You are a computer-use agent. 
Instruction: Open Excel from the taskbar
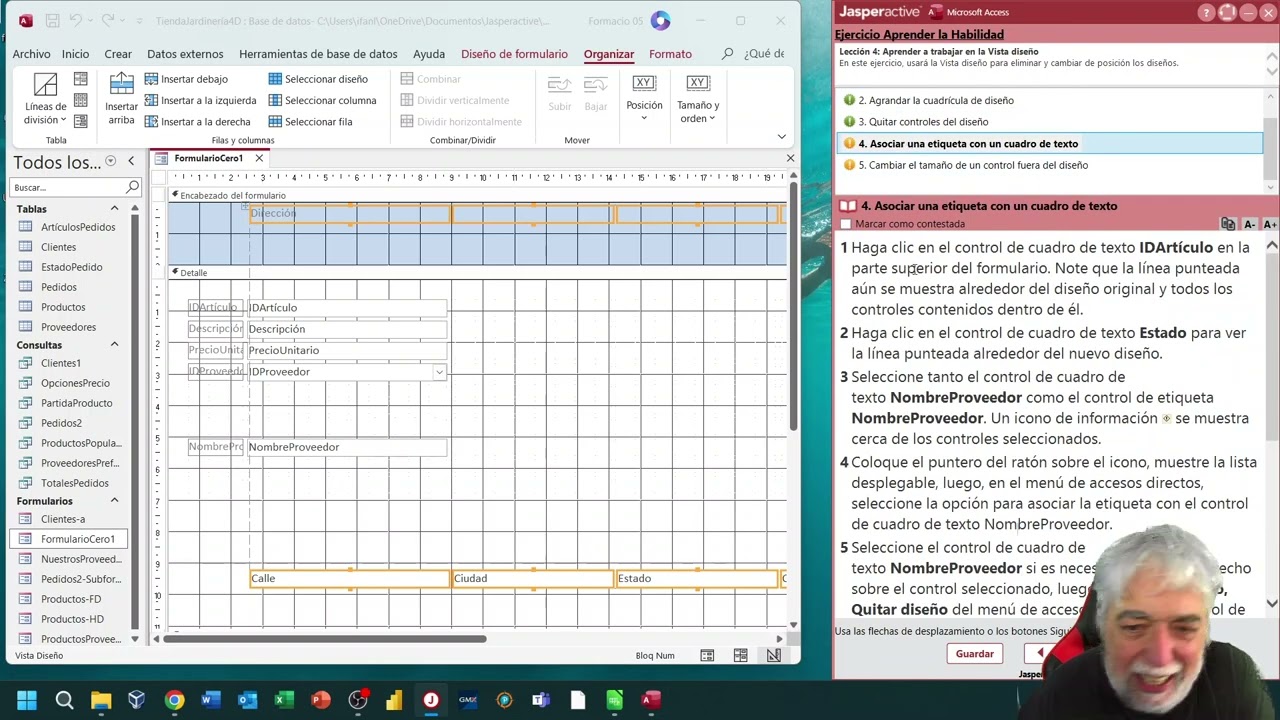(x=284, y=700)
